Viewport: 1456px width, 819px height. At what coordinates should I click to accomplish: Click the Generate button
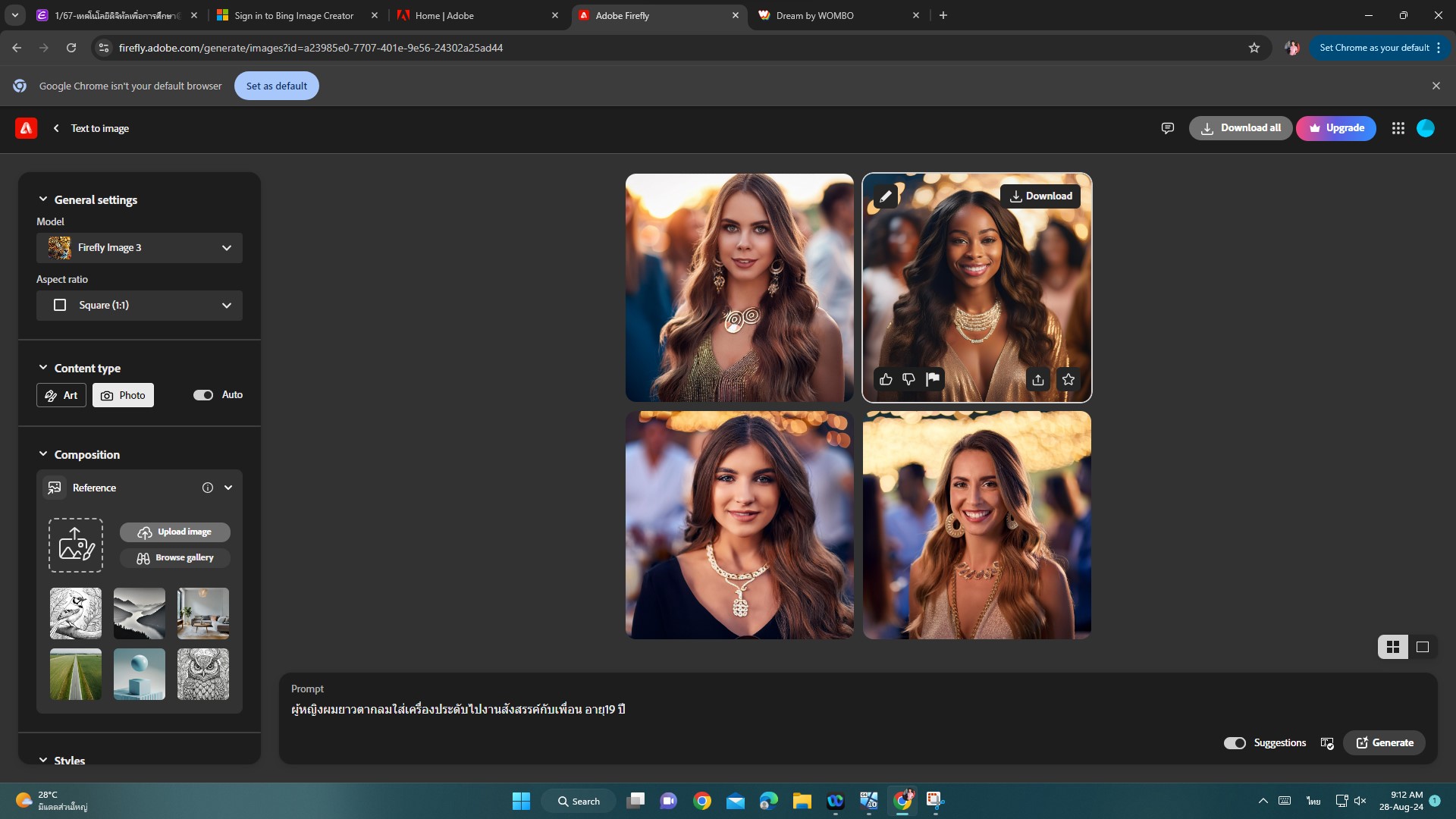click(1384, 743)
